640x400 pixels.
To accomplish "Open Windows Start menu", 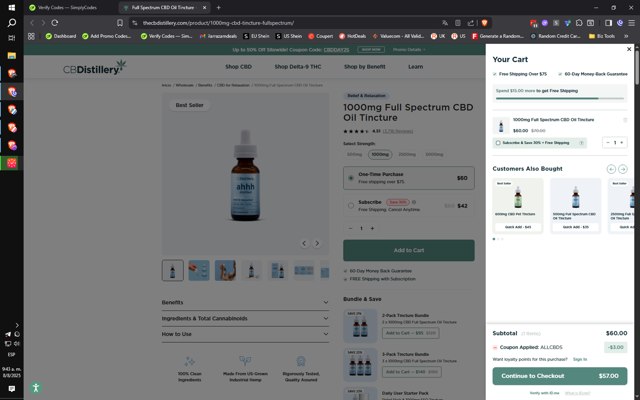I will pos(11,7).
